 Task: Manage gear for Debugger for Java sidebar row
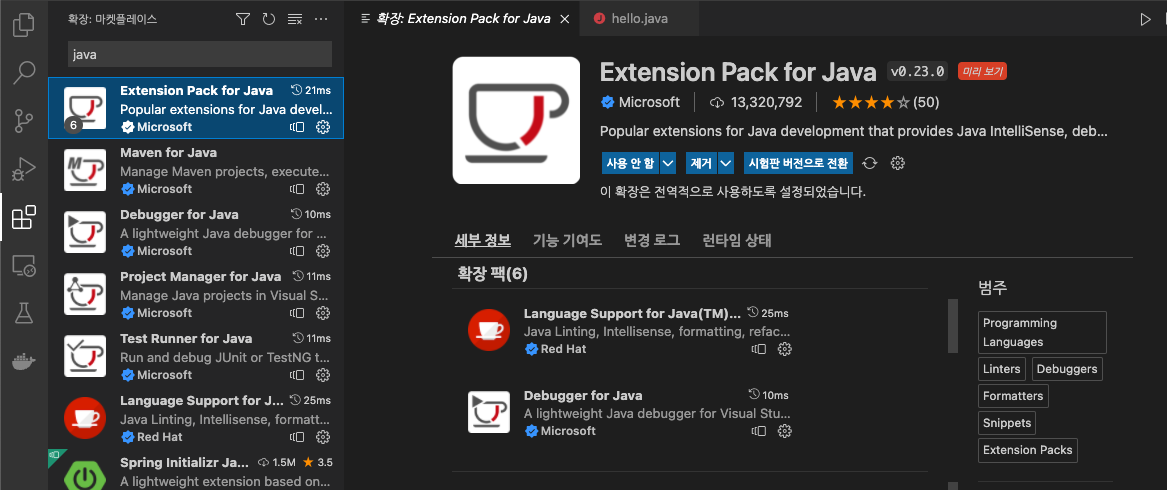(x=323, y=250)
